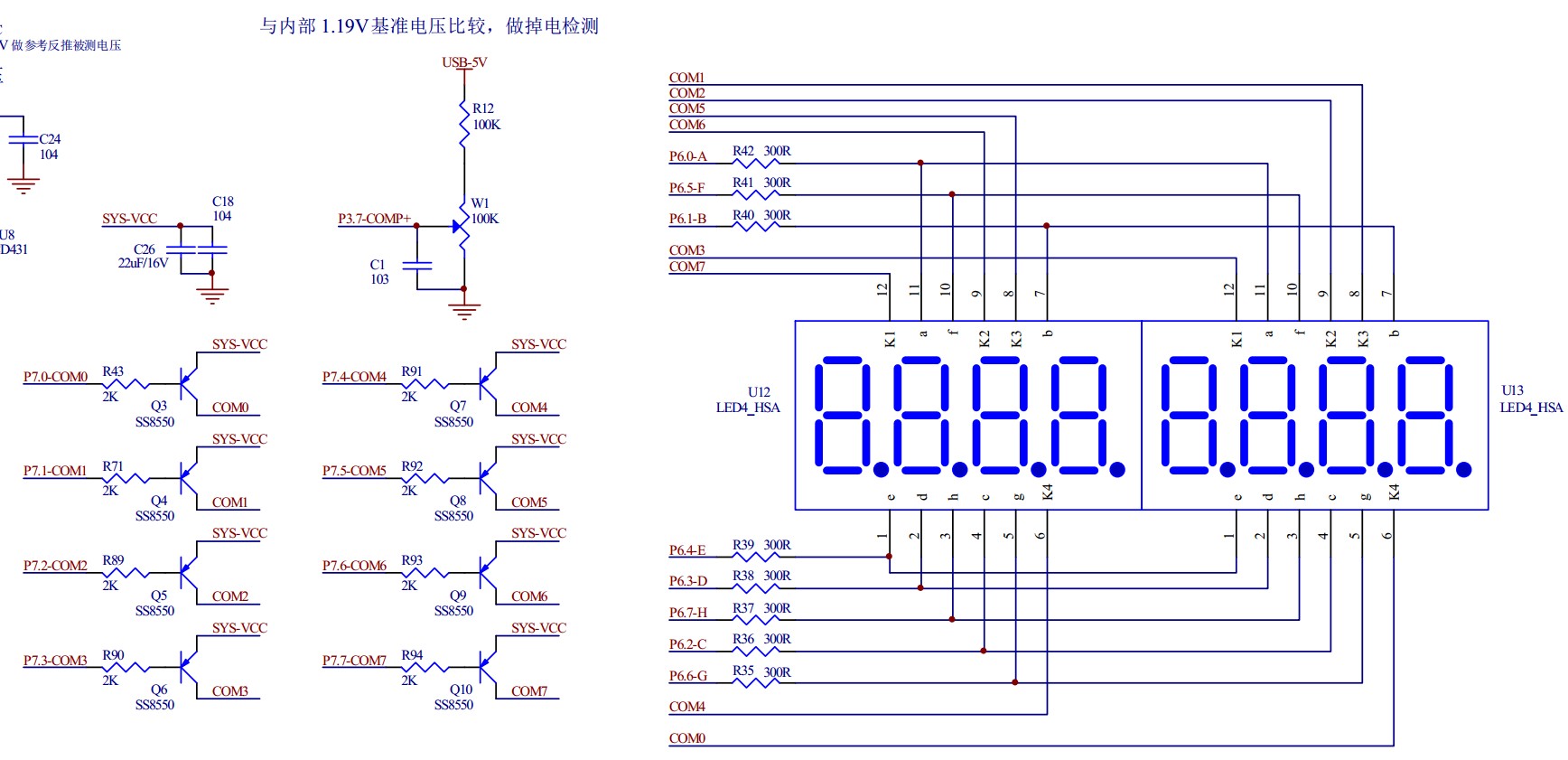Click the R43 2K resistor zigzag
Viewport: 1568px width, 760px height.
coord(126,384)
